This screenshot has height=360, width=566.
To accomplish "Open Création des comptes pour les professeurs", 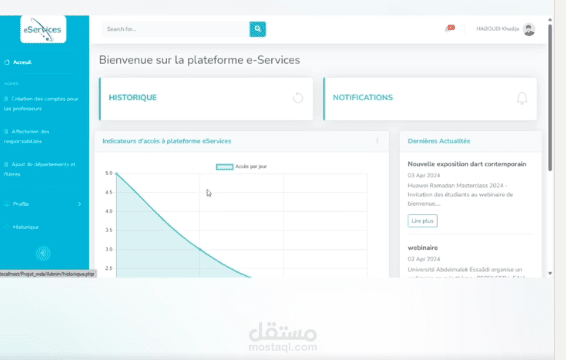I will click(x=41, y=104).
